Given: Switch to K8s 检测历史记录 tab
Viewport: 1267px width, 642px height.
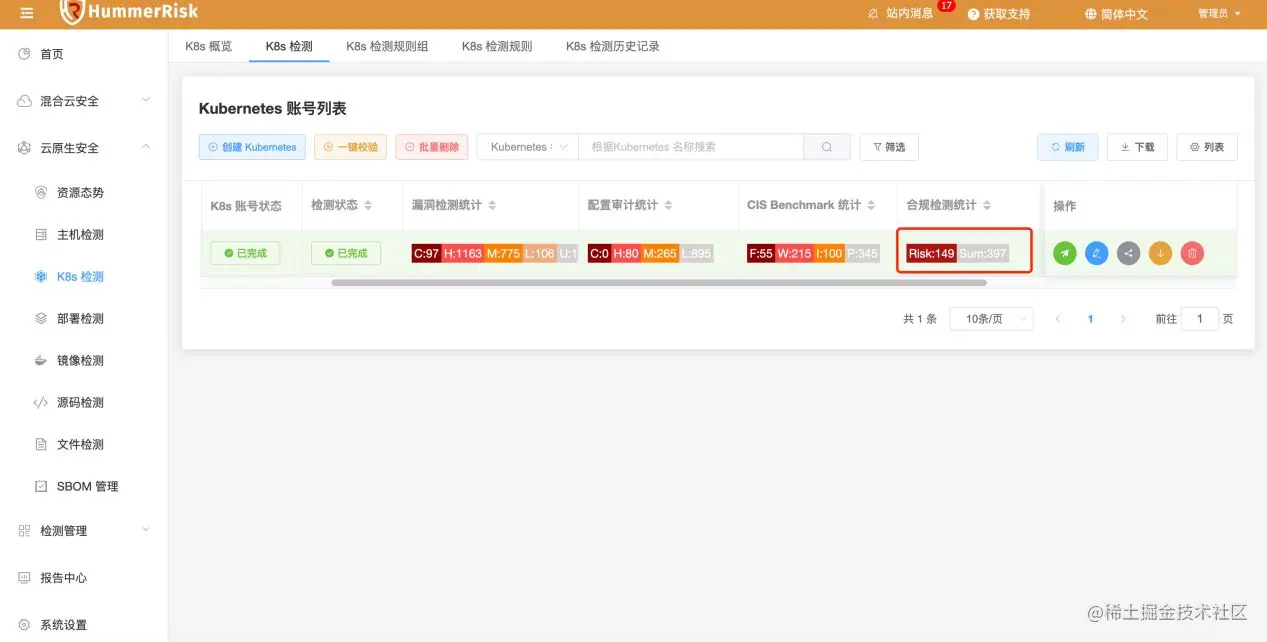Looking at the screenshot, I should click(612, 46).
